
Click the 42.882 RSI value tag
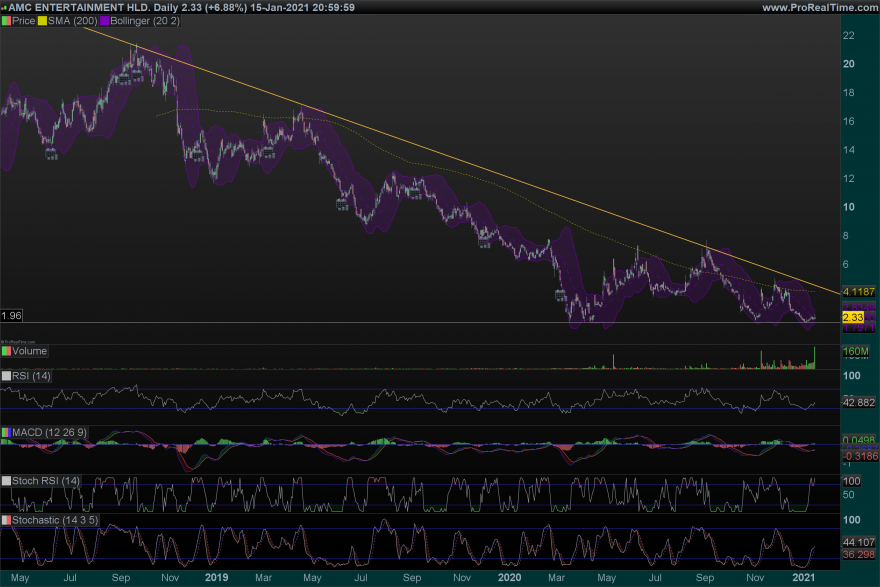pos(859,402)
